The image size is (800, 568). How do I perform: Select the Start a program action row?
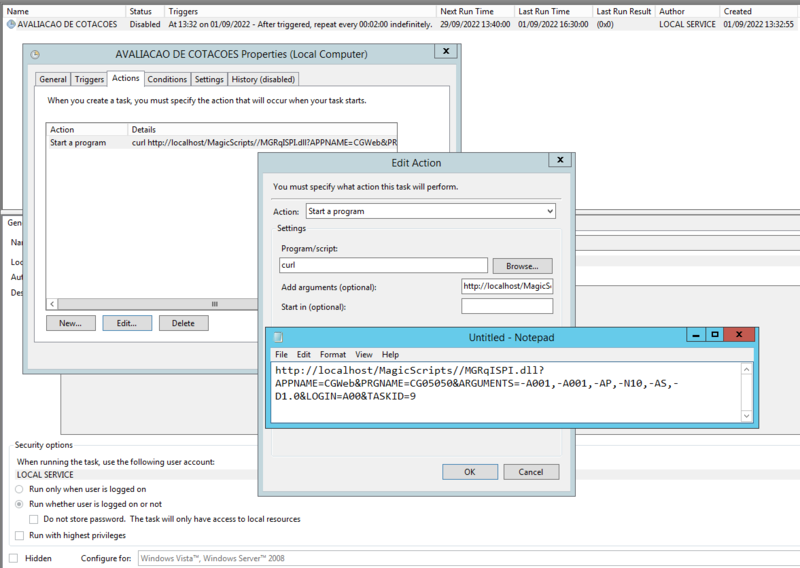(x=221, y=143)
